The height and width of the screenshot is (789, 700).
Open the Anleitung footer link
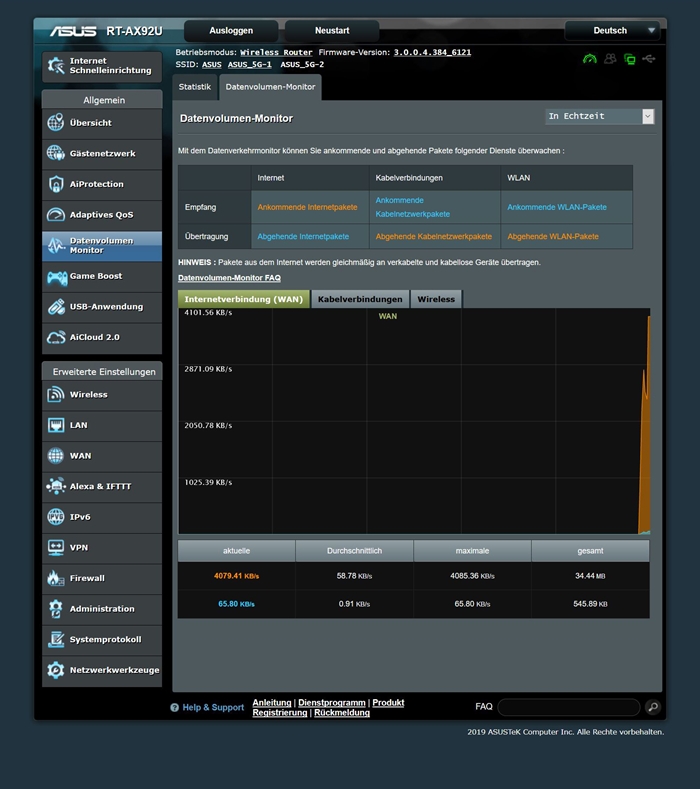pos(272,702)
